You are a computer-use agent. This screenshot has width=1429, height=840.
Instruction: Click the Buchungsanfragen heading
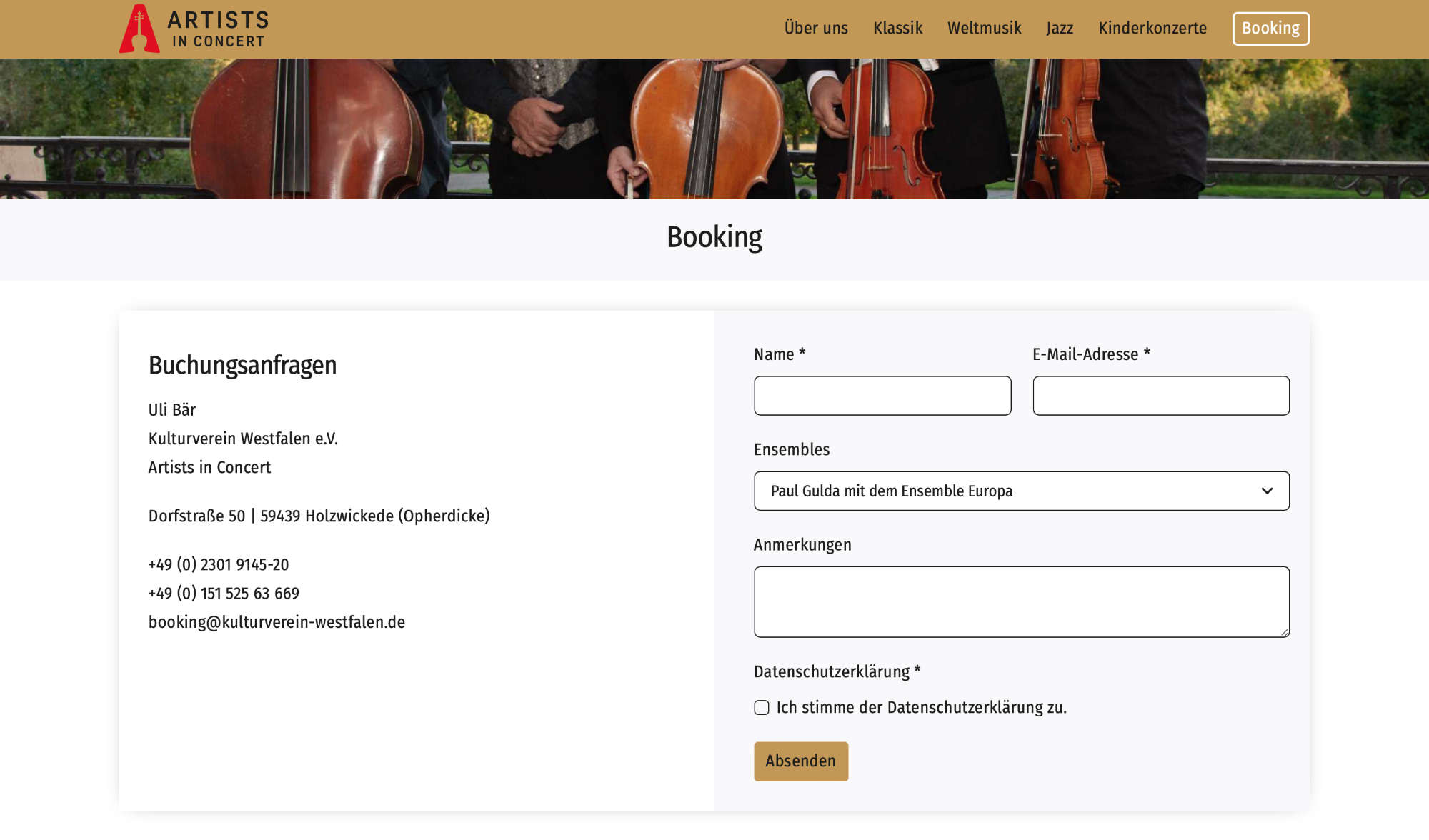pyautogui.click(x=242, y=365)
